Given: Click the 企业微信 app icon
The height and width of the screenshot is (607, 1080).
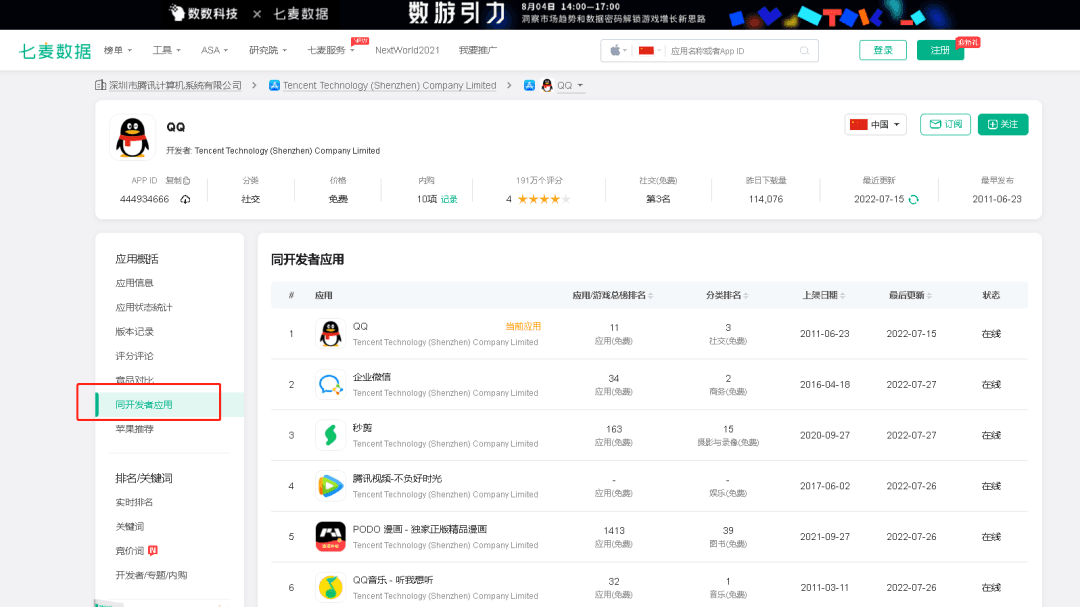Looking at the screenshot, I should pyautogui.click(x=331, y=384).
